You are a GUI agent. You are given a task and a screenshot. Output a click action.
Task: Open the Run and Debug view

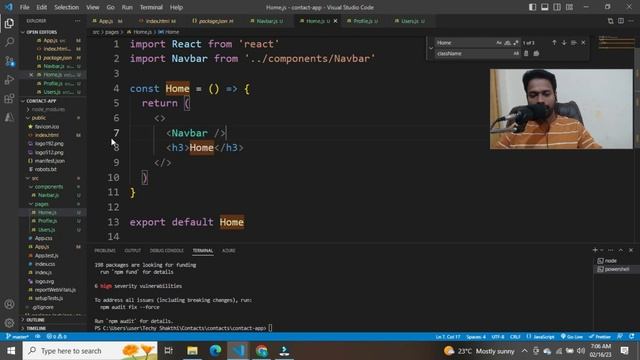pos(9,80)
